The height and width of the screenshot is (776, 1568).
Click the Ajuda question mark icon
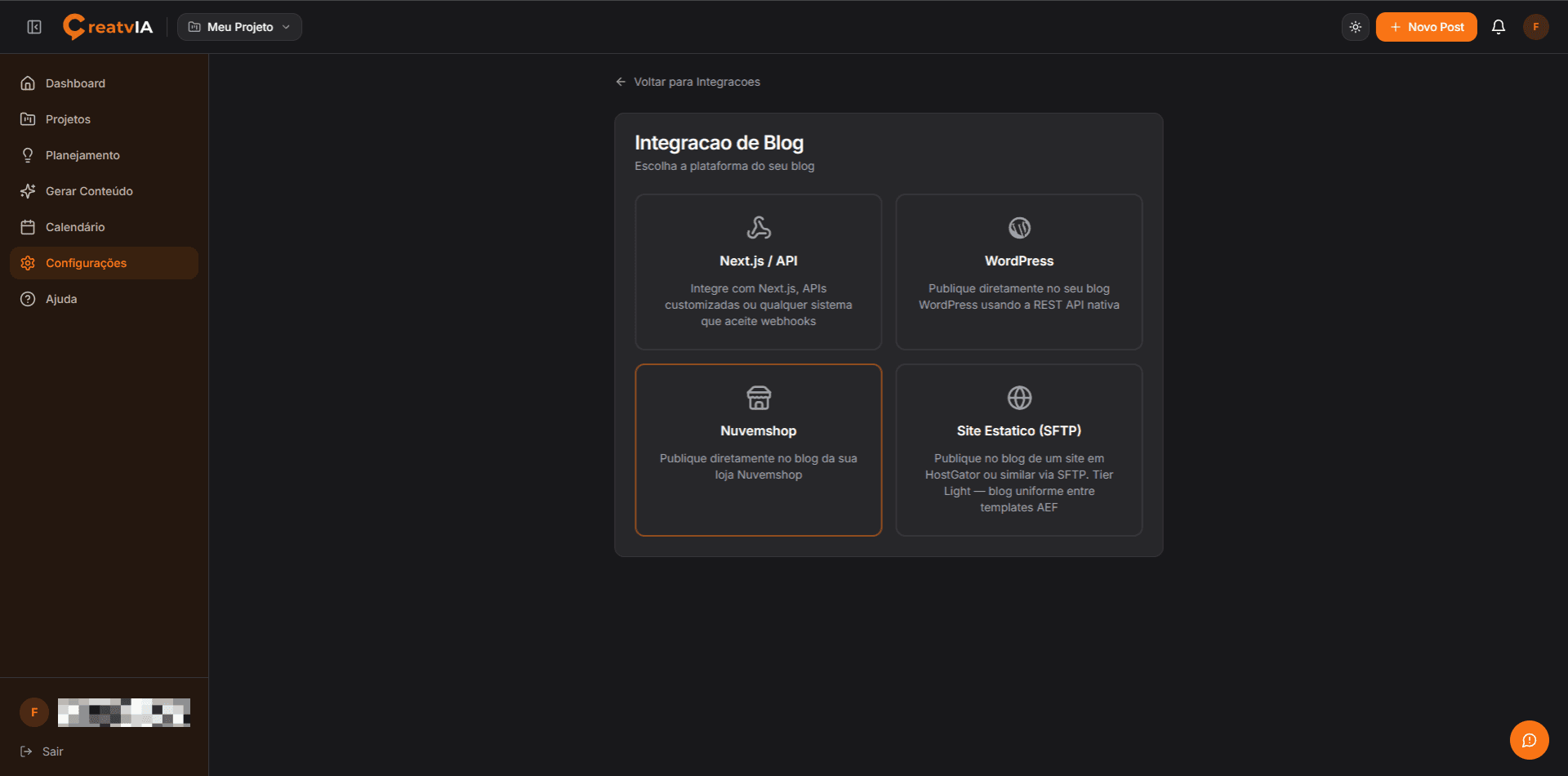click(28, 299)
